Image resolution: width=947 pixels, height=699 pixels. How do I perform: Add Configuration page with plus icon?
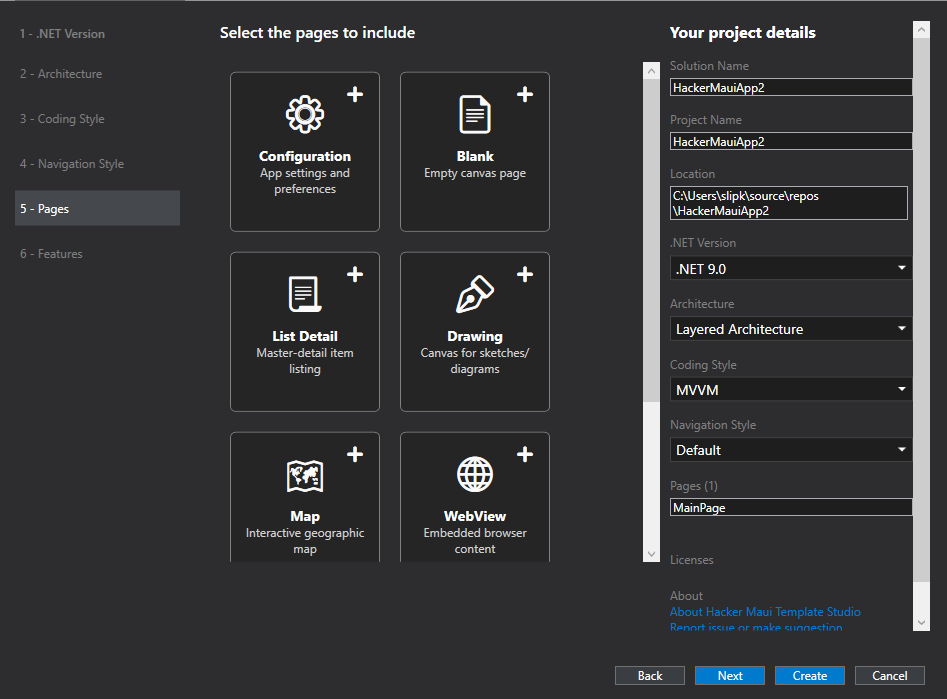click(355, 94)
